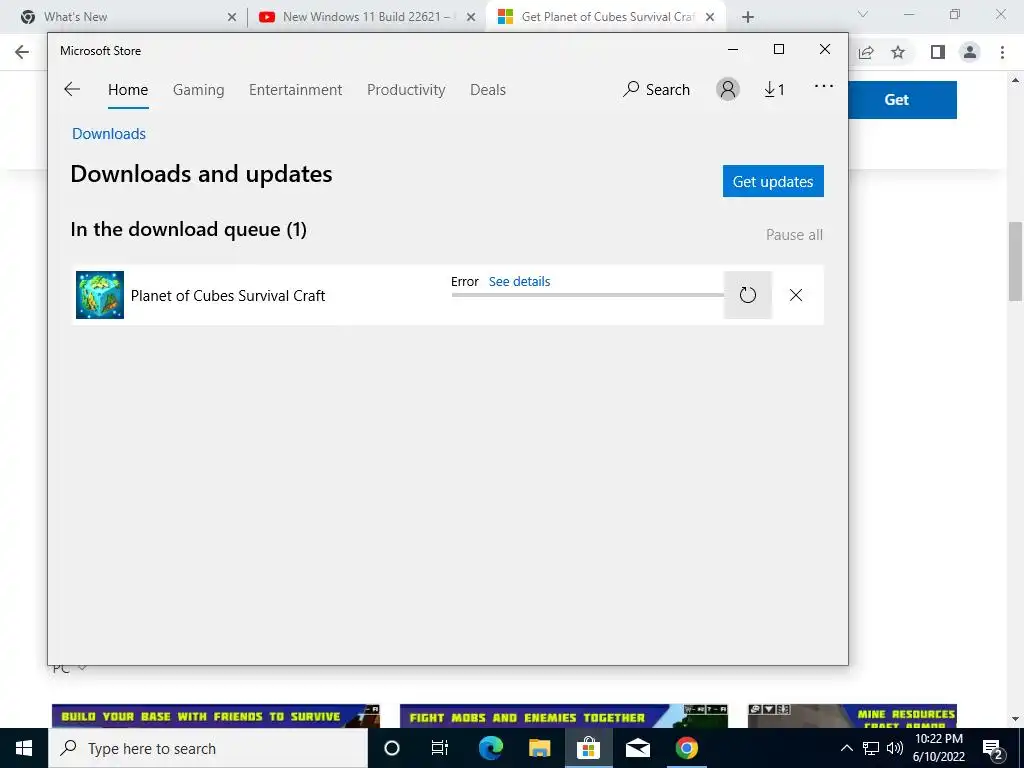The image size is (1024, 768).
Task: Open Chrome tab search dropdown
Action: [863, 14]
